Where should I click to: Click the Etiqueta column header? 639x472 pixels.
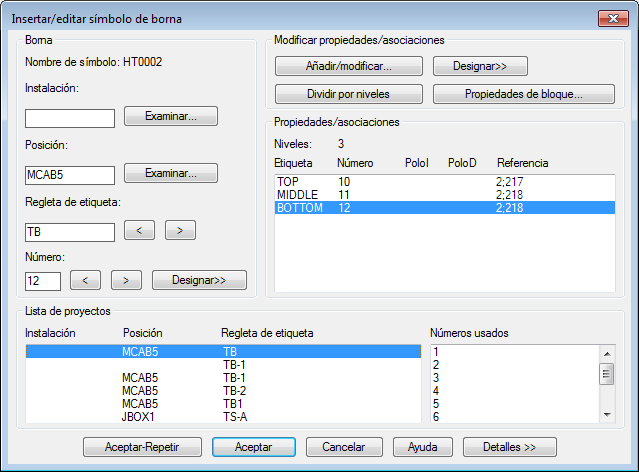293,163
